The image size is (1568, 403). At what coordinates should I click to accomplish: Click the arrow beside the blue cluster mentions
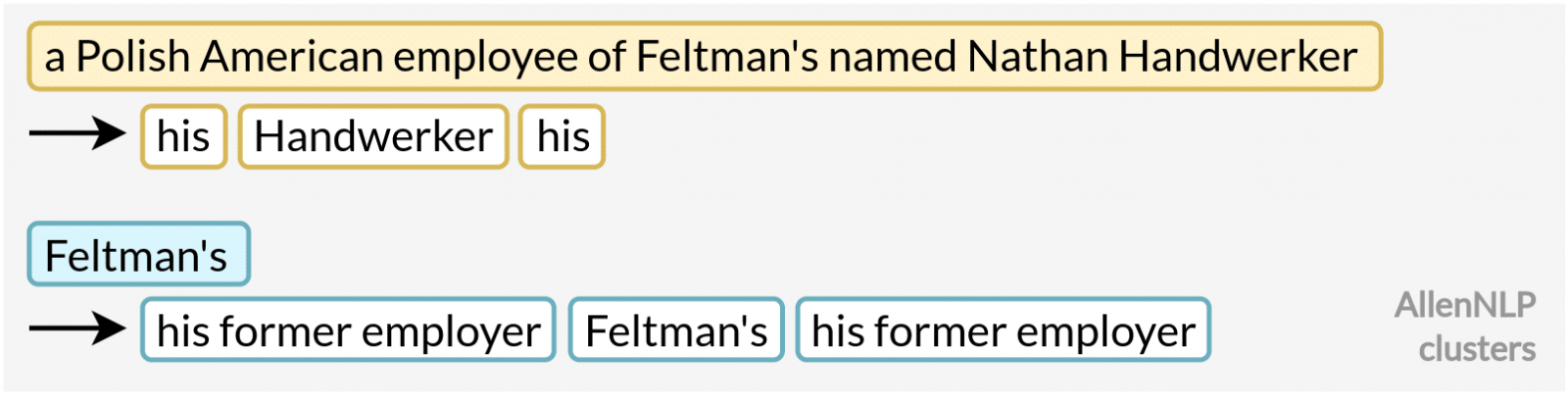[77, 327]
